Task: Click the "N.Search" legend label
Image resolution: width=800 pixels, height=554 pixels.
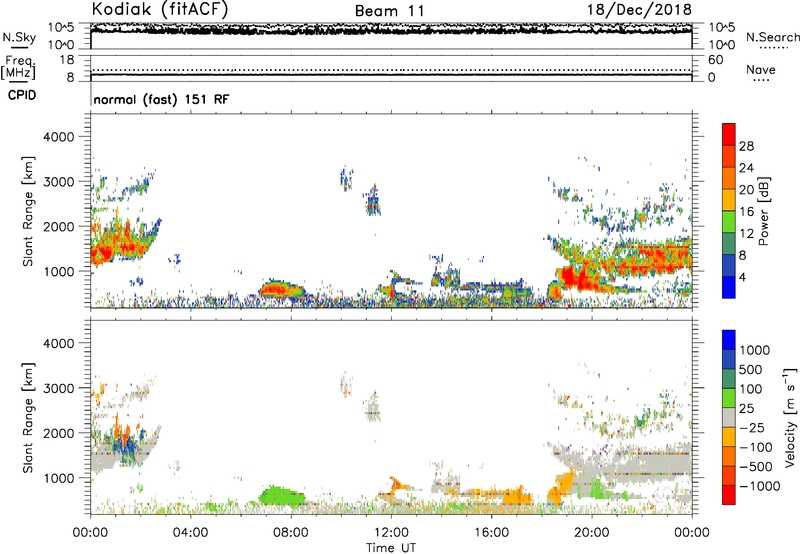Action: point(772,37)
